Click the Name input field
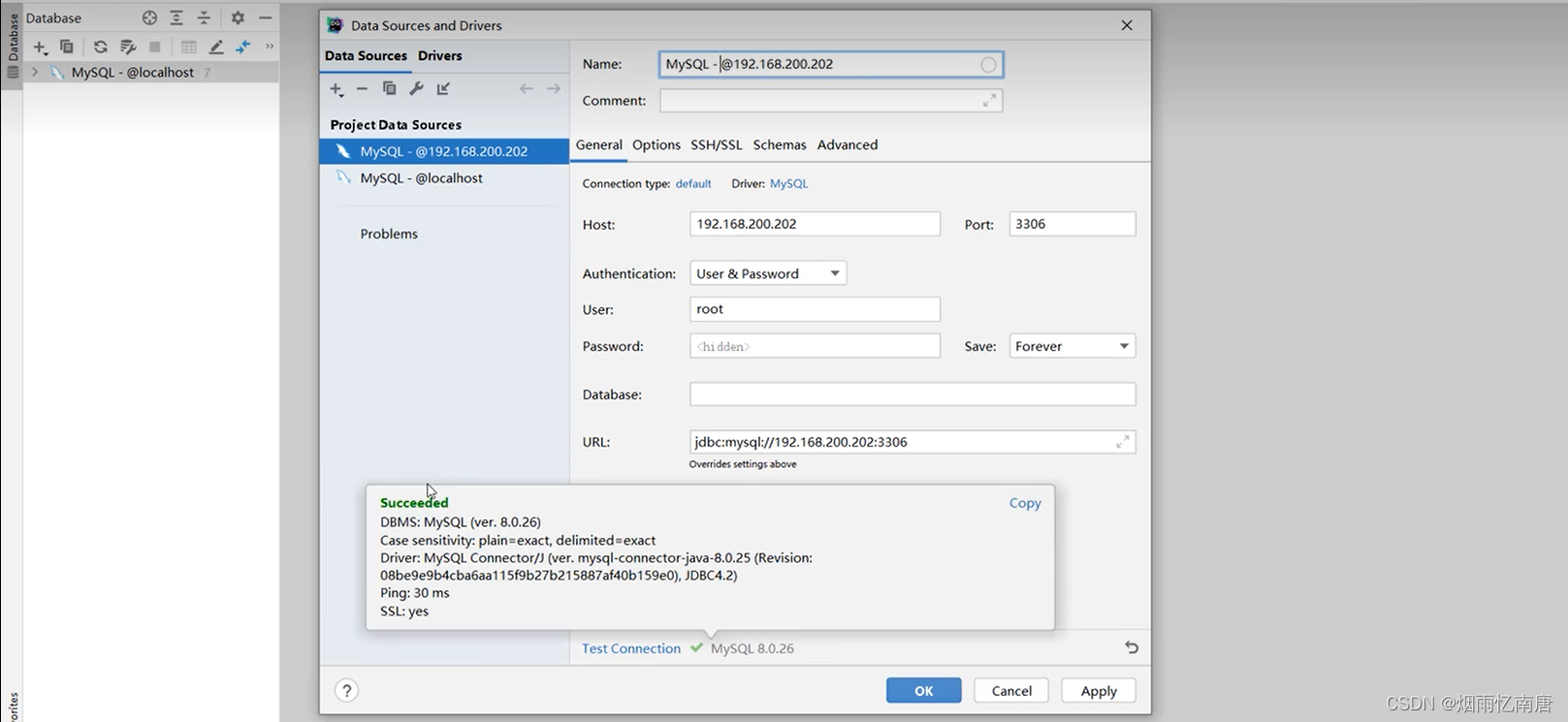 831,64
